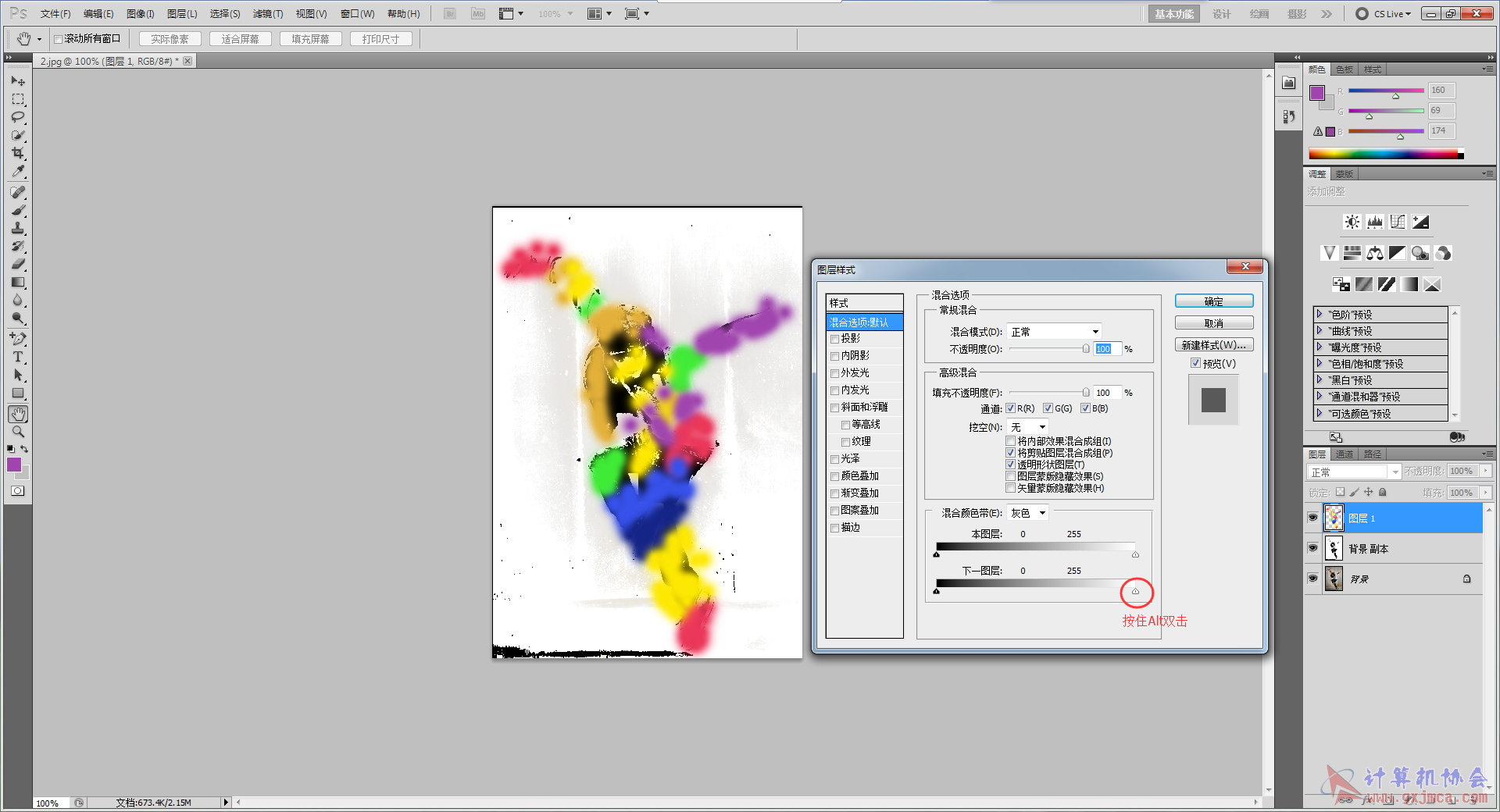Click the foreground color swatch in Color panel
This screenshot has width=1500, height=812.
[1317, 93]
